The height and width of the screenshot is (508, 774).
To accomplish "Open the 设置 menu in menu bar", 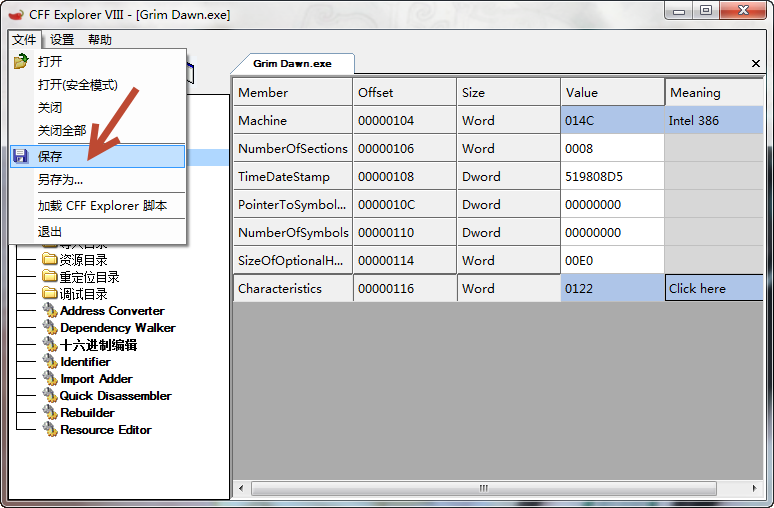I will click(62, 40).
